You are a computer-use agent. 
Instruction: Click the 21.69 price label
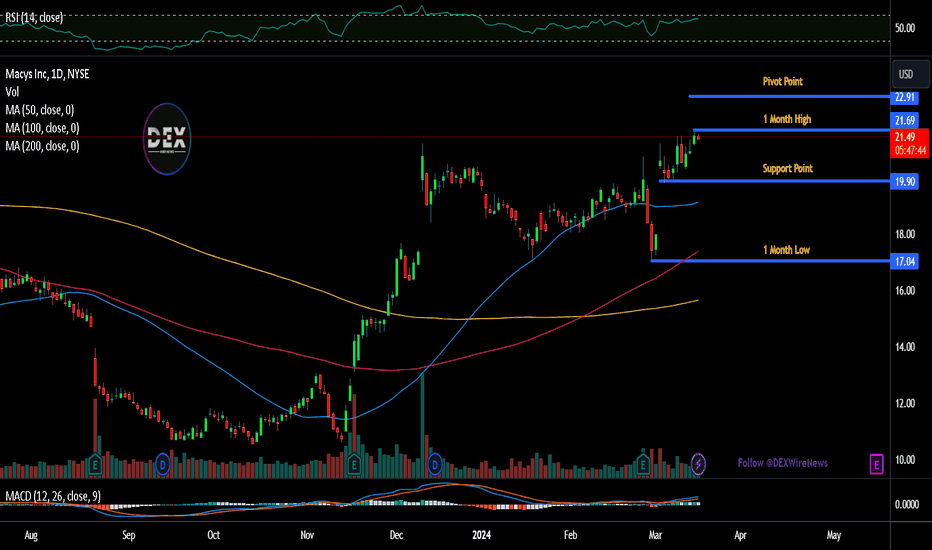coord(905,120)
